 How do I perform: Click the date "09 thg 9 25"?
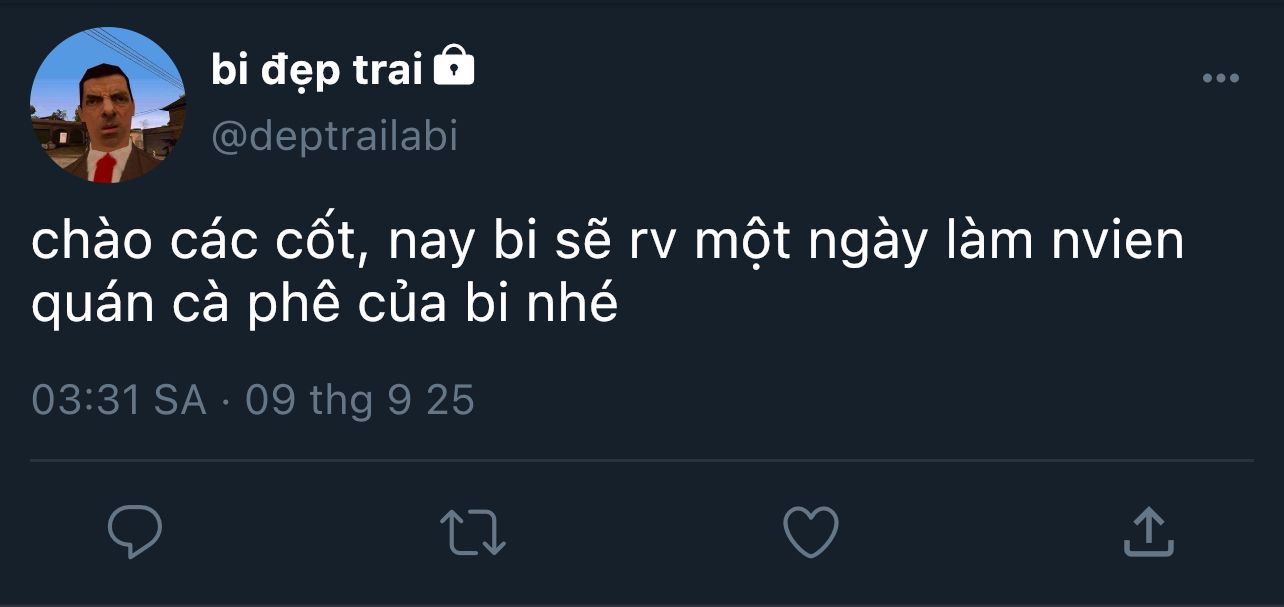[360, 401]
